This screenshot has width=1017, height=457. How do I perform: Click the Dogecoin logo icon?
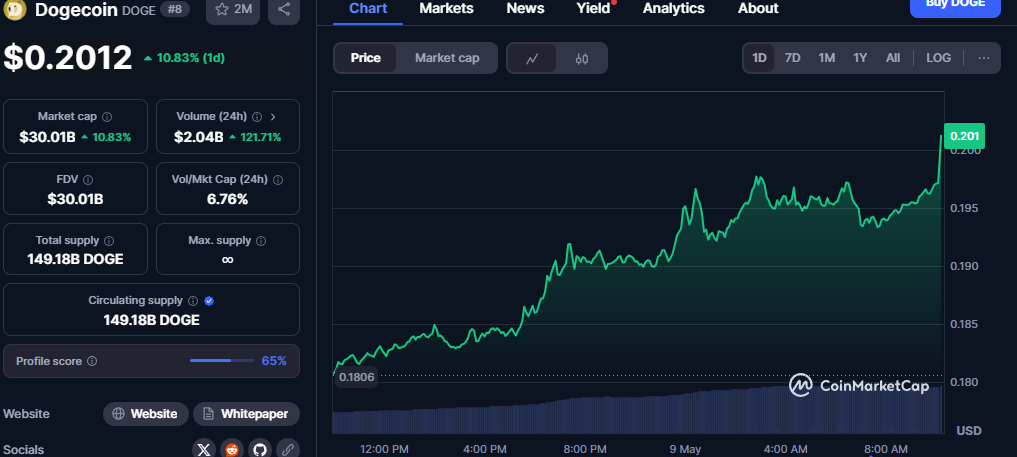pos(14,9)
